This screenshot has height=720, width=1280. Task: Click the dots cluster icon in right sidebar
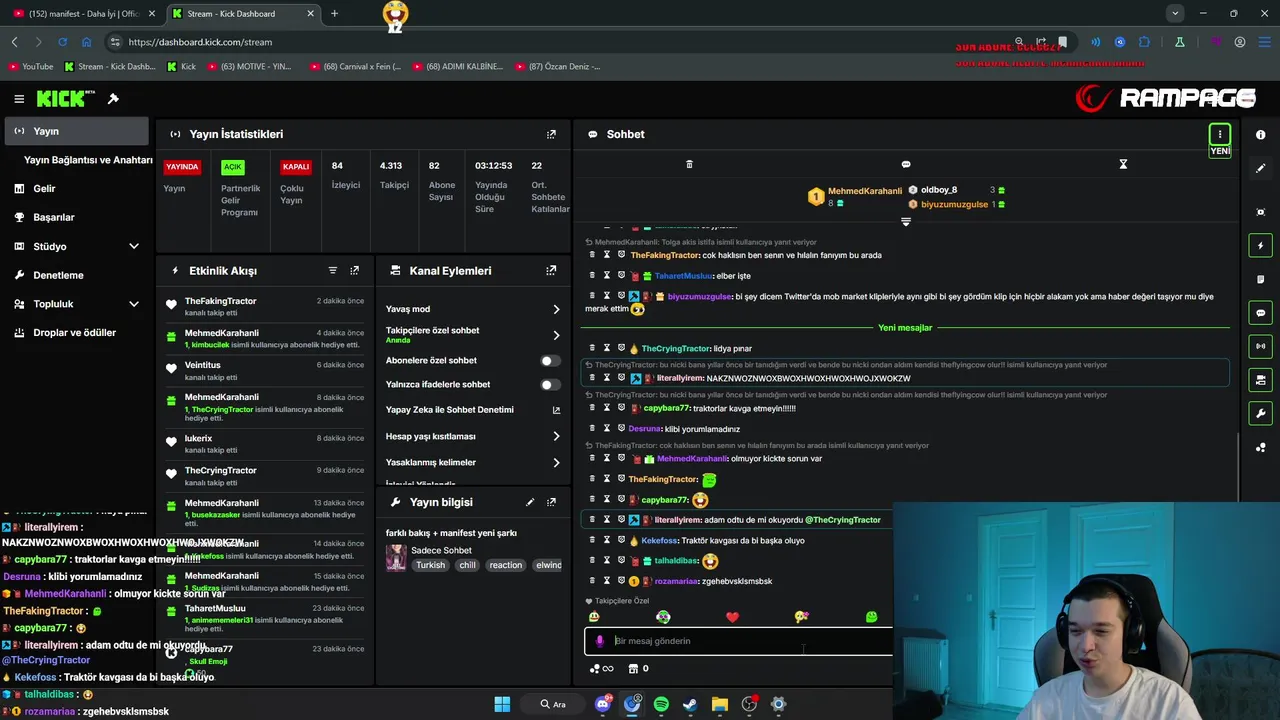tap(1260, 447)
